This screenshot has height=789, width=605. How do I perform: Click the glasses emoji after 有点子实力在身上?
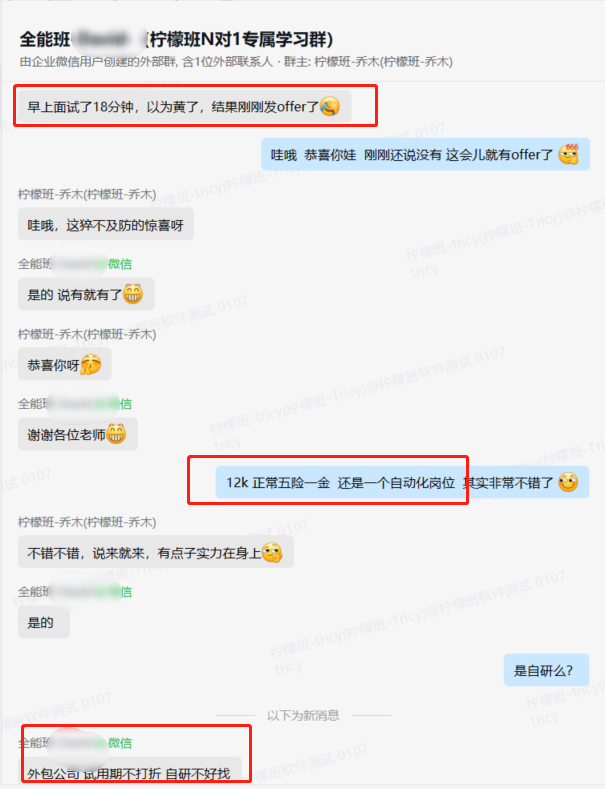point(272,553)
